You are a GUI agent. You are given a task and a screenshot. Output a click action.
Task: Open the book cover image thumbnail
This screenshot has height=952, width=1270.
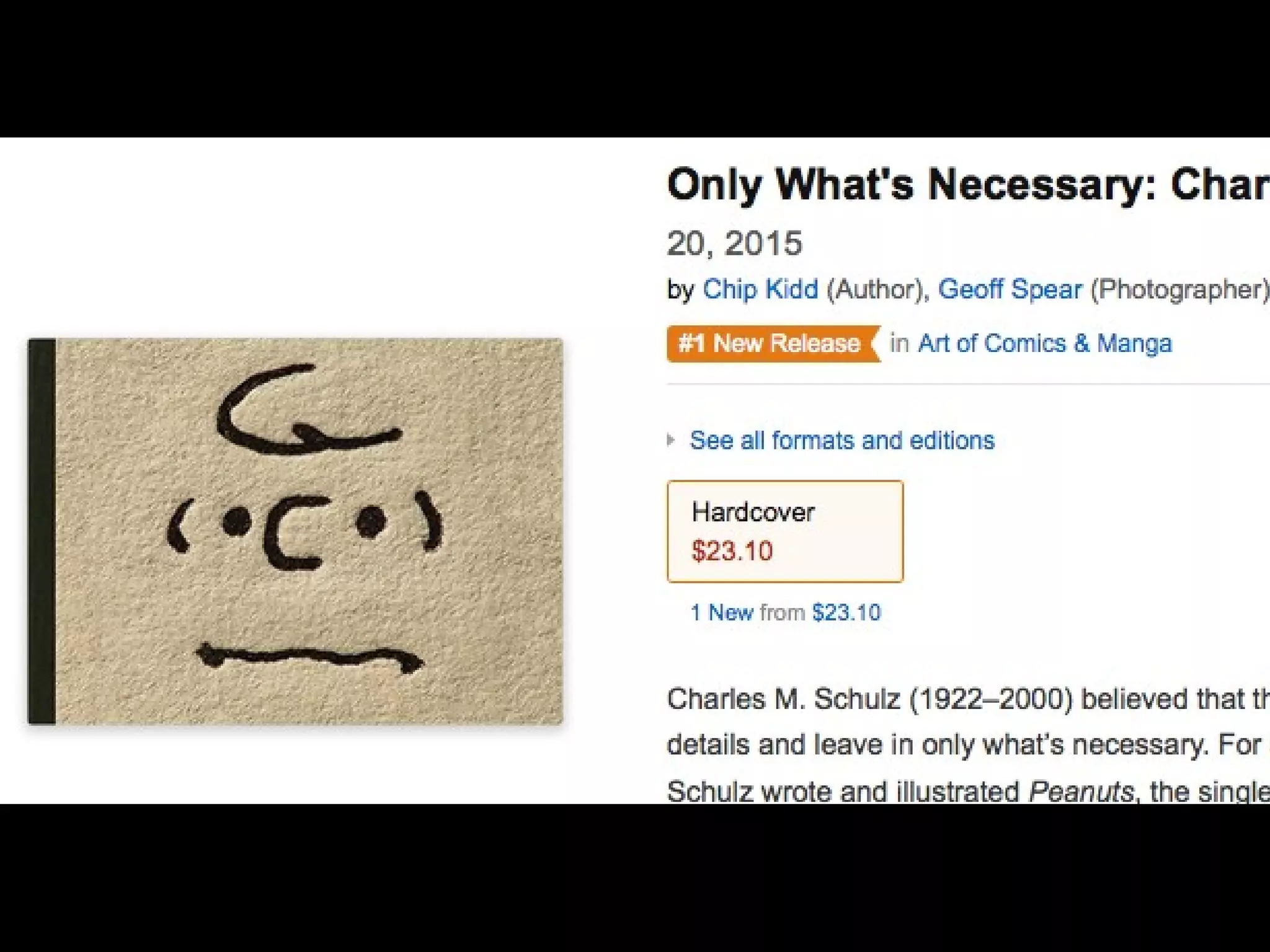295,531
